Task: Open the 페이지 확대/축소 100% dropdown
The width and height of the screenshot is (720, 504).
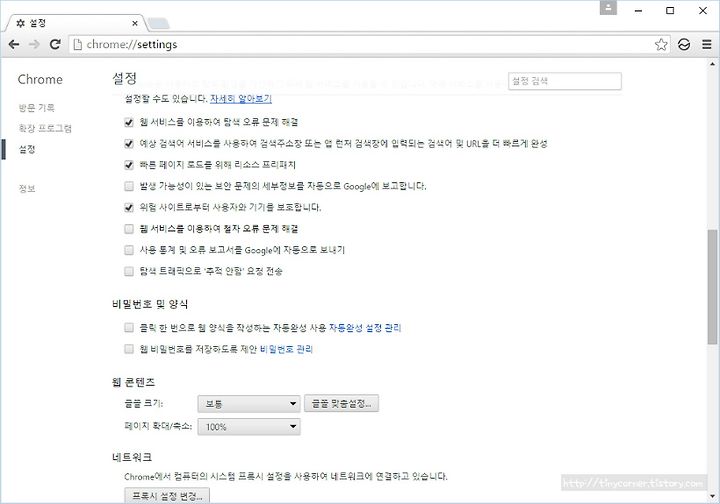Action: (x=249, y=427)
